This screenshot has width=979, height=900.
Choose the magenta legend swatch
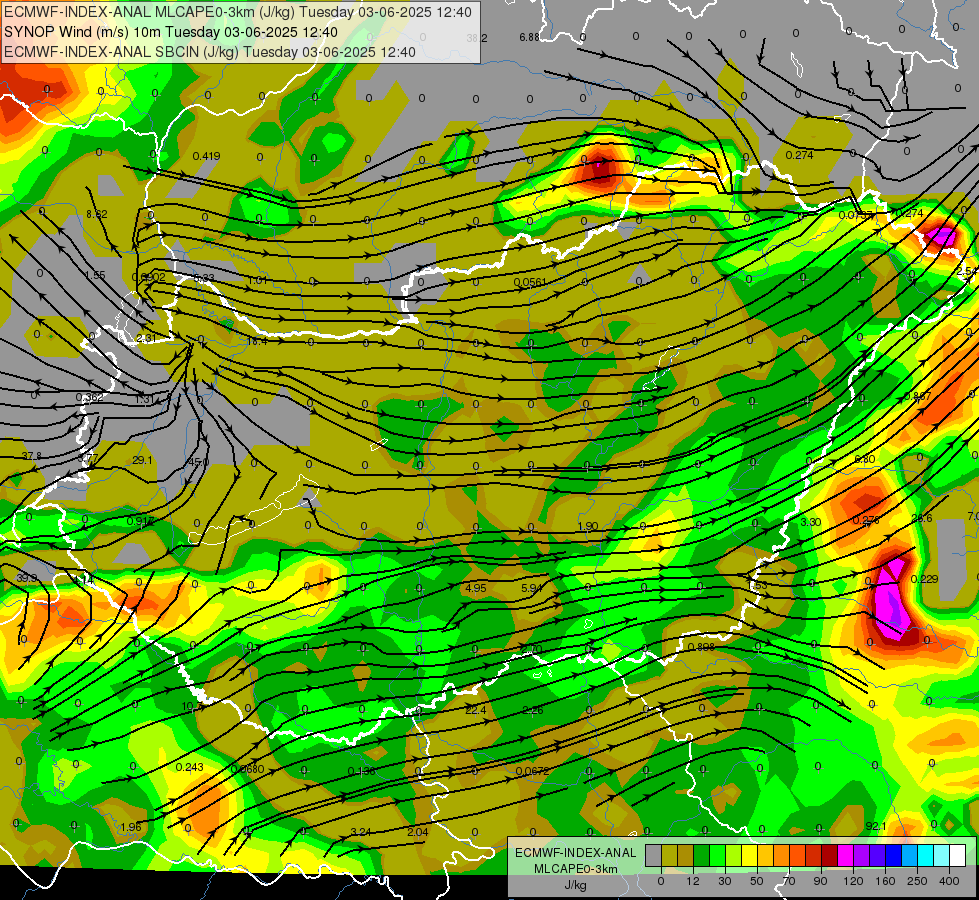846,856
